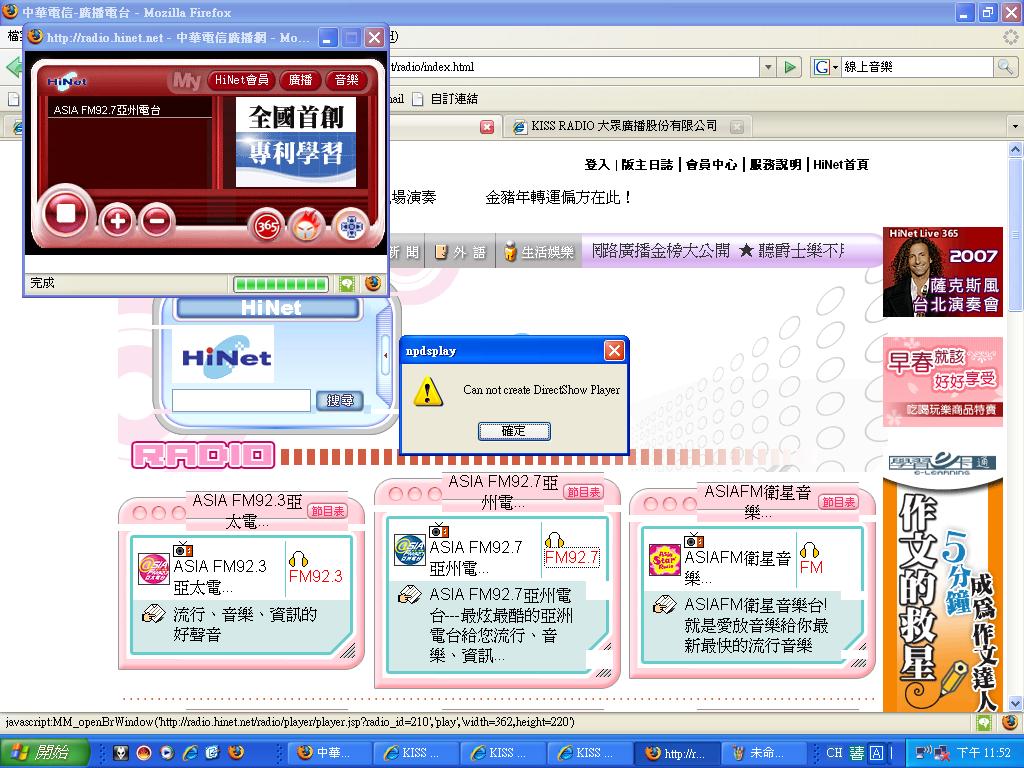Decrease volume with the minus button
The height and width of the screenshot is (768, 1024).
point(157,221)
